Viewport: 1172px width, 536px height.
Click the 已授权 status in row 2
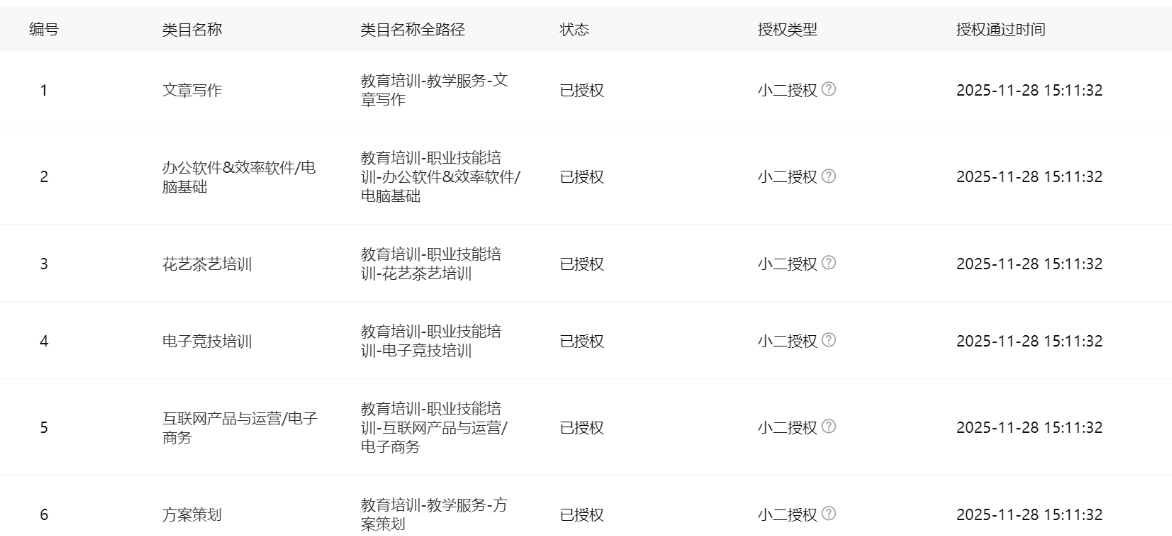(582, 177)
